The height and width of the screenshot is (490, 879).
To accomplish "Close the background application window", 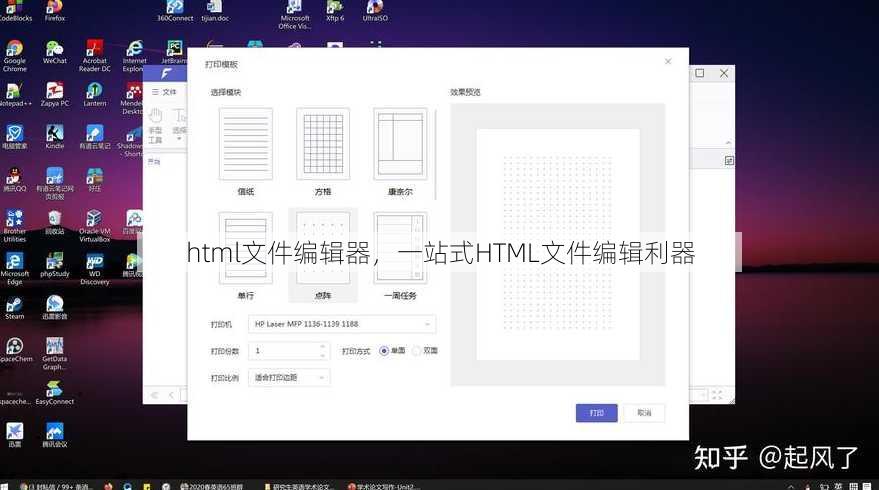I will 724,73.
